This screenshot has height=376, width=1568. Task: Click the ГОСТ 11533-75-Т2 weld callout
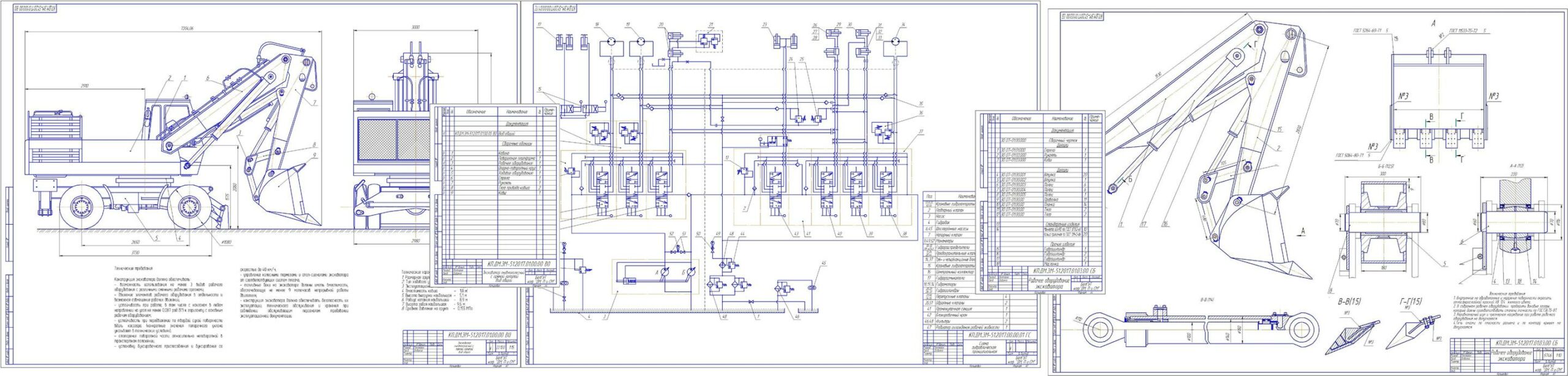click(1466, 30)
